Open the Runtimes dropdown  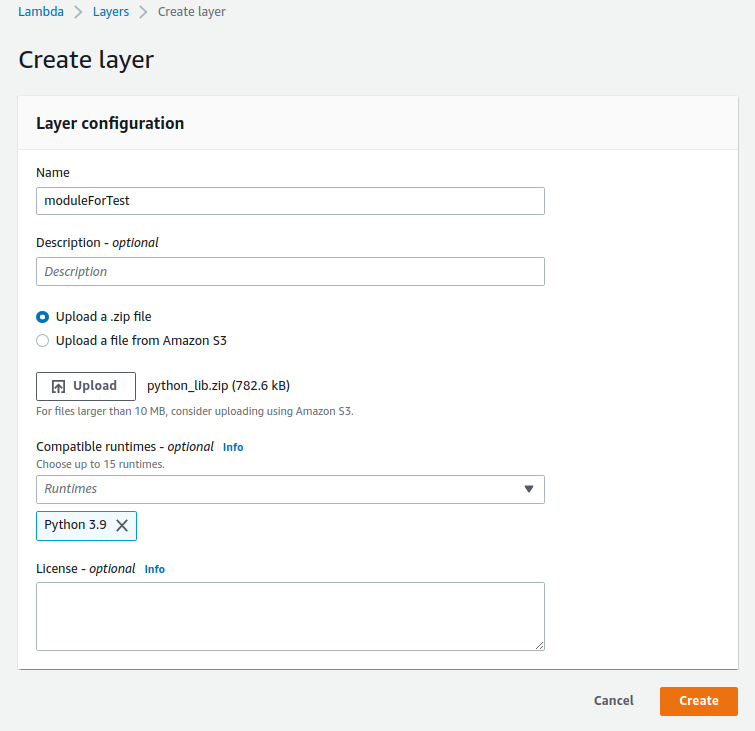pyautogui.click(x=290, y=489)
